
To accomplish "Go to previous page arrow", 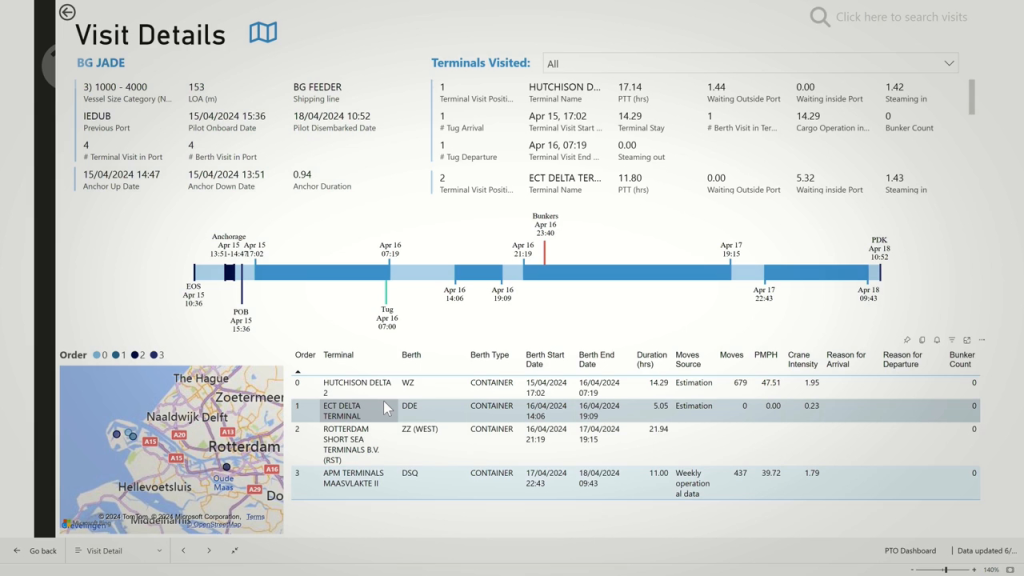I will [x=184, y=551].
